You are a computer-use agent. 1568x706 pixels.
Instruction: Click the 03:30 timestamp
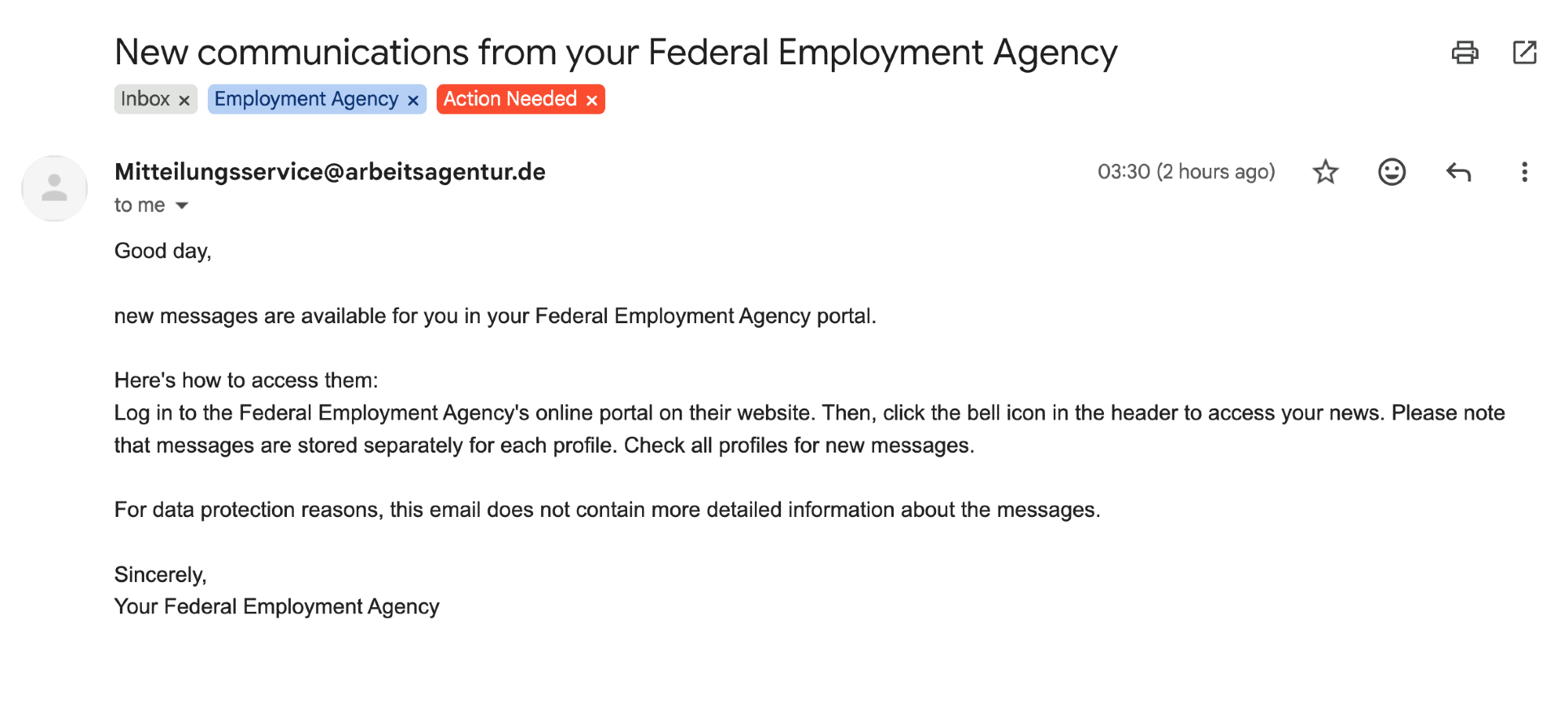pos(1185,172)
